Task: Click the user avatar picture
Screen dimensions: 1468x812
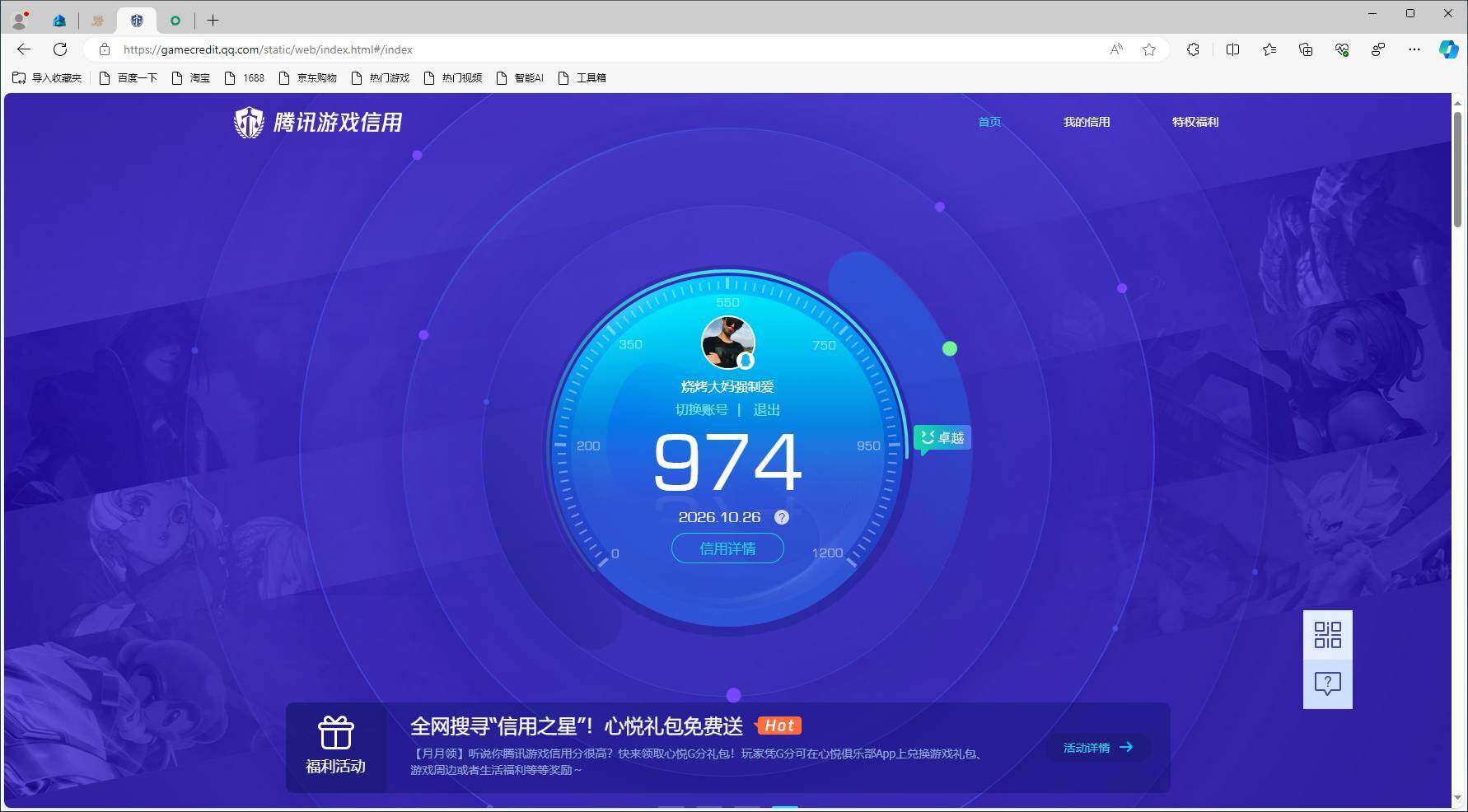Action: coord(727,343)
